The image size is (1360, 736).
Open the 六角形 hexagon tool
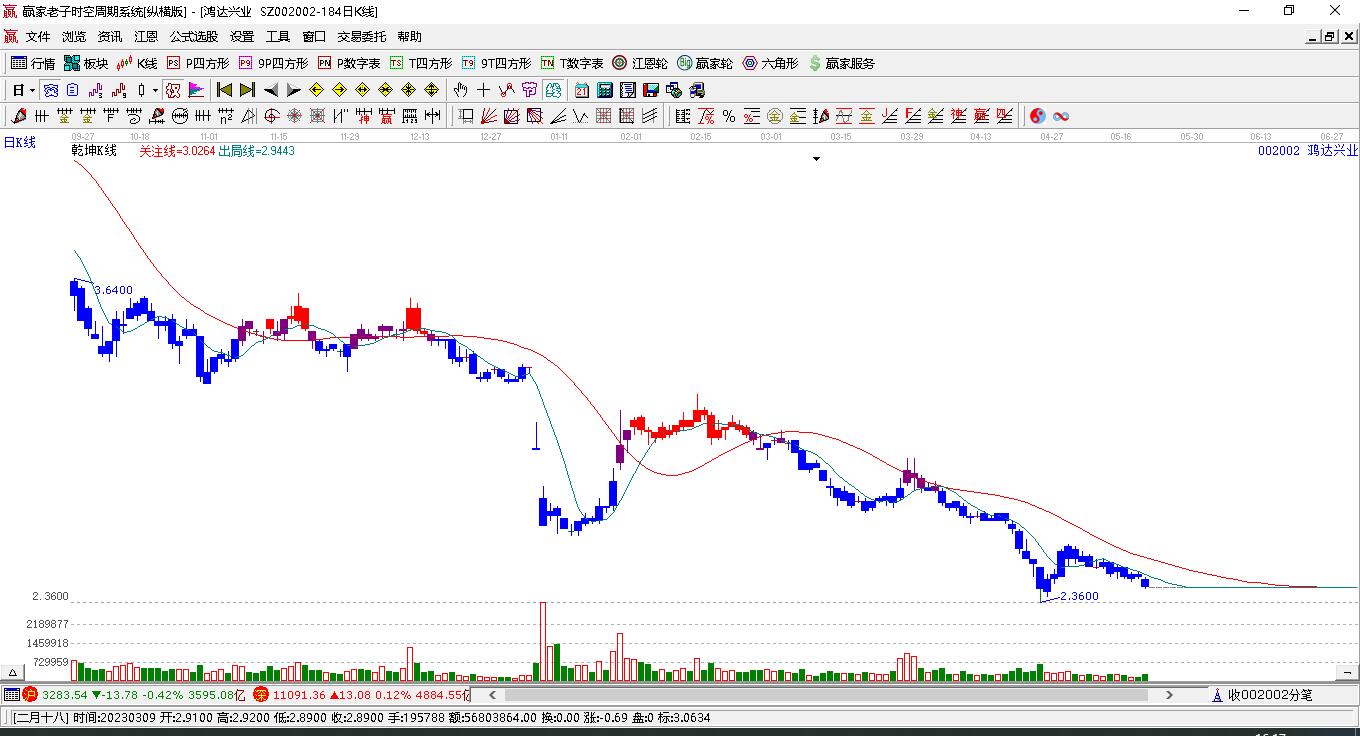770,63
